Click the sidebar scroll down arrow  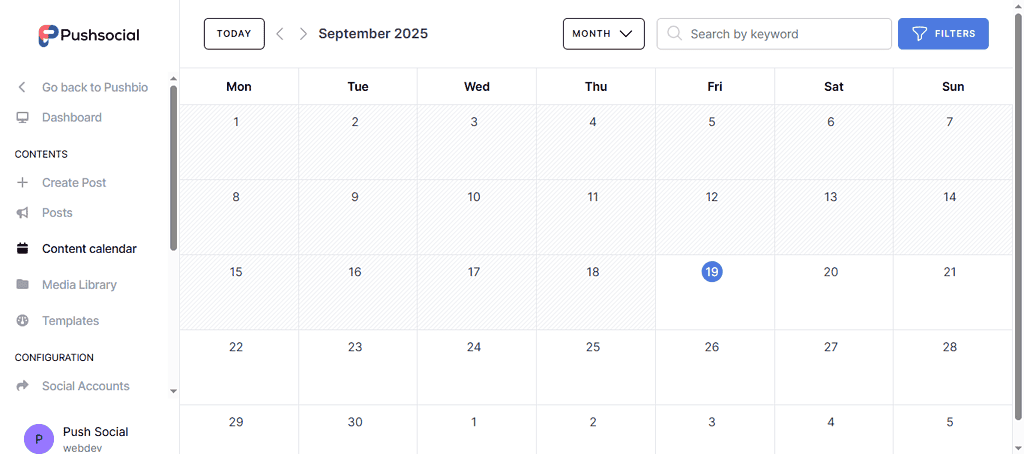pyautogui.click(x=173, y=391)
